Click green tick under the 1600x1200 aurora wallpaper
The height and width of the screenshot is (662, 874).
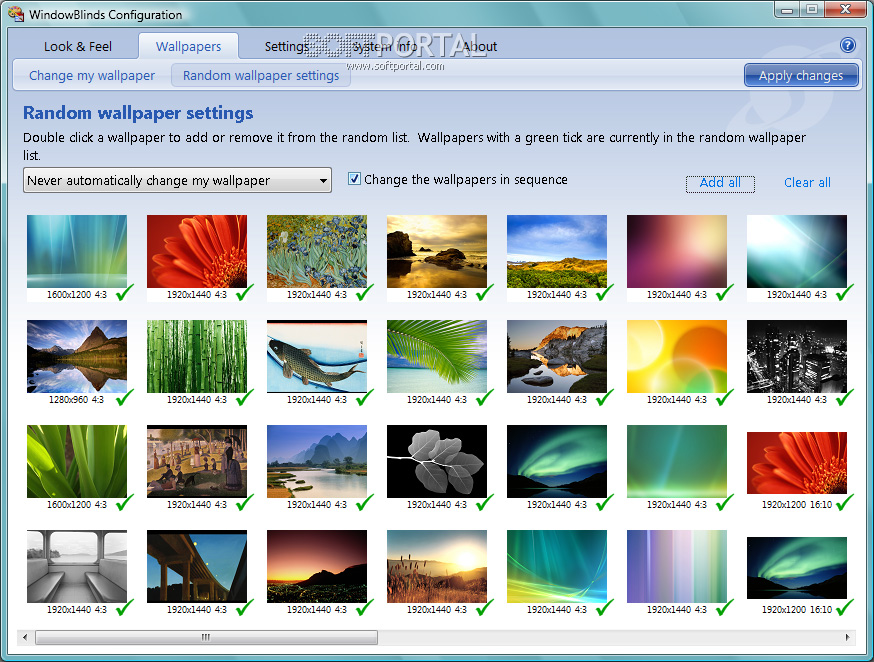click(x=124, y=293)
